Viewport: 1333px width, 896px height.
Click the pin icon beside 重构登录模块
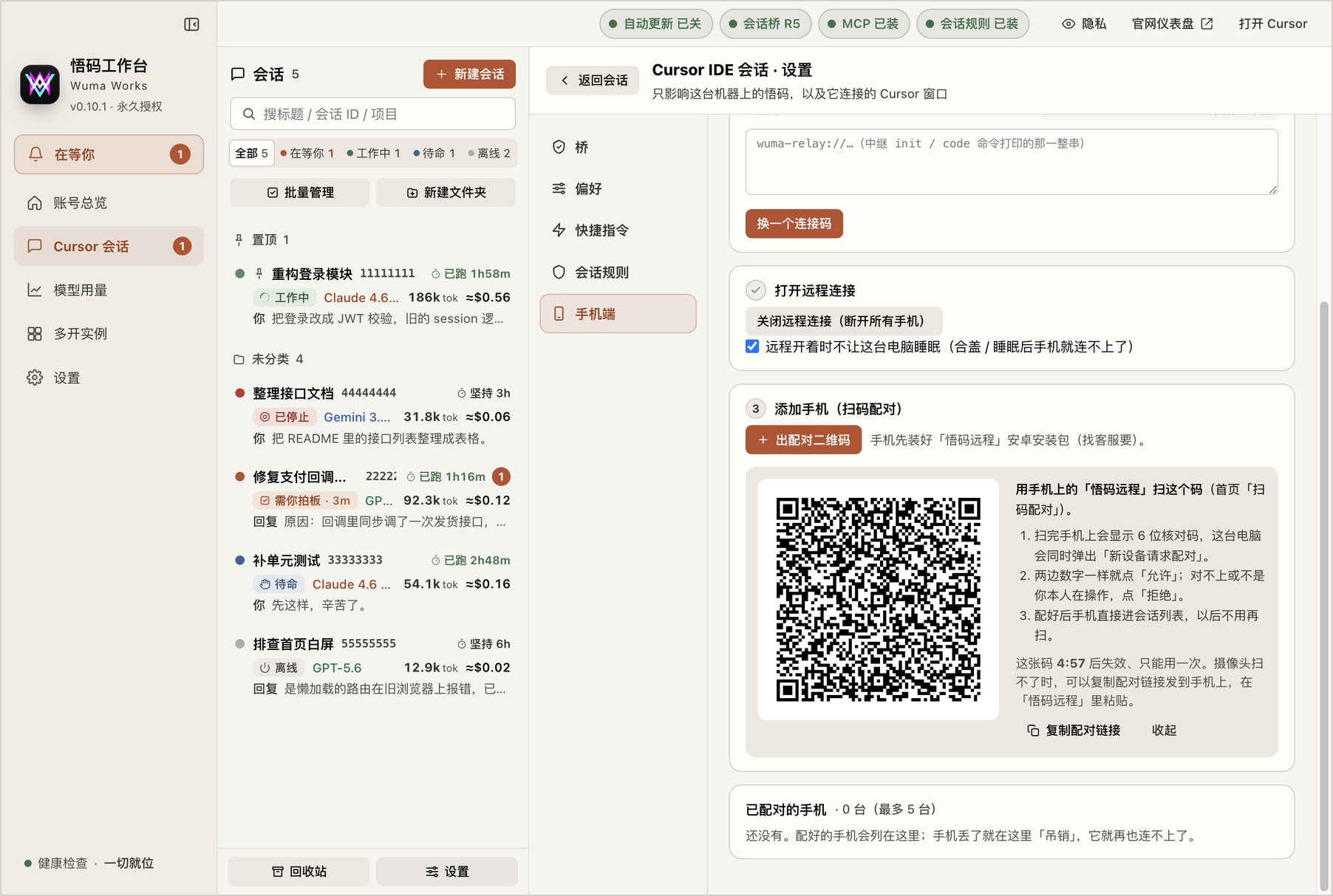pyautogui.click(x=259, y=274)
